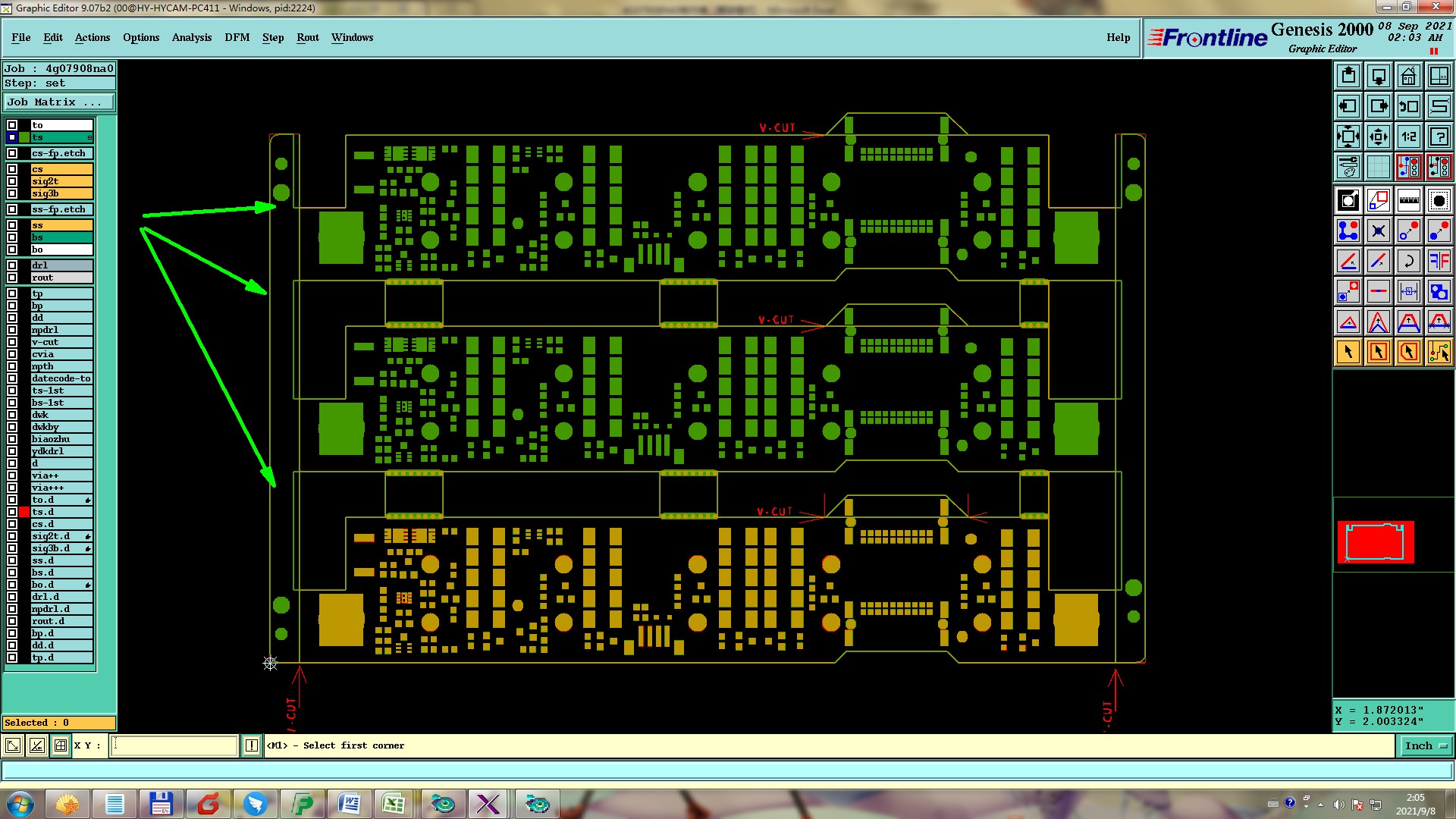
Task: Click the exclamation mark button
Action: coord(252,745)
